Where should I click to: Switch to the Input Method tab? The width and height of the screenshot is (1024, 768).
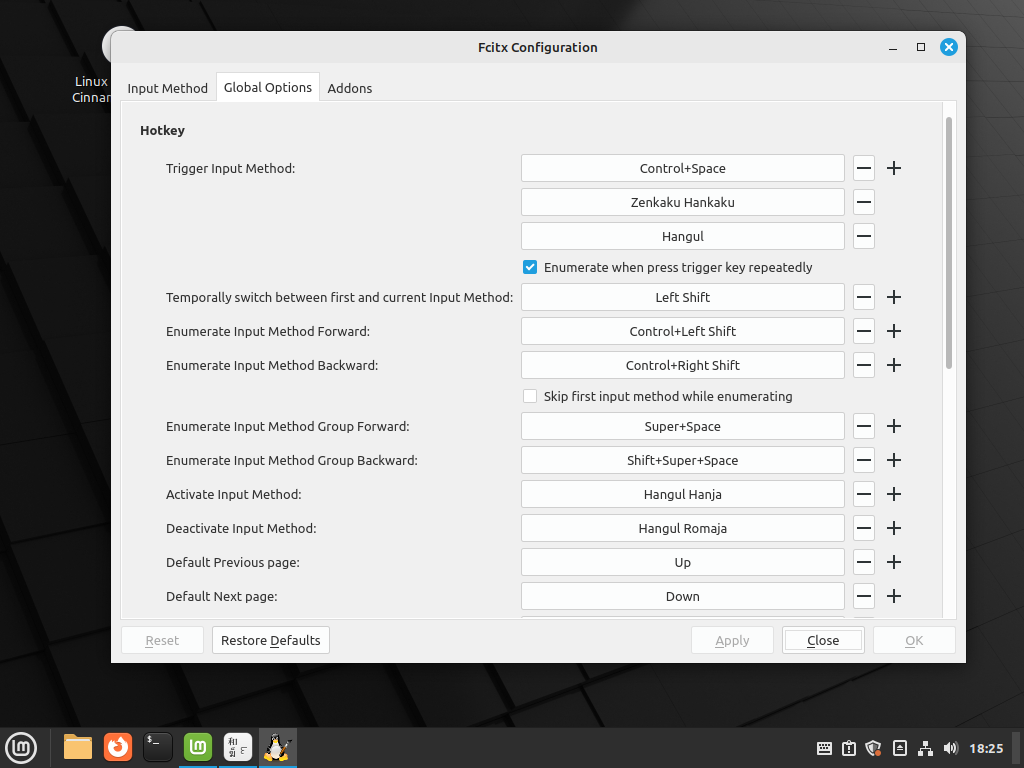[x=167, y=88]
